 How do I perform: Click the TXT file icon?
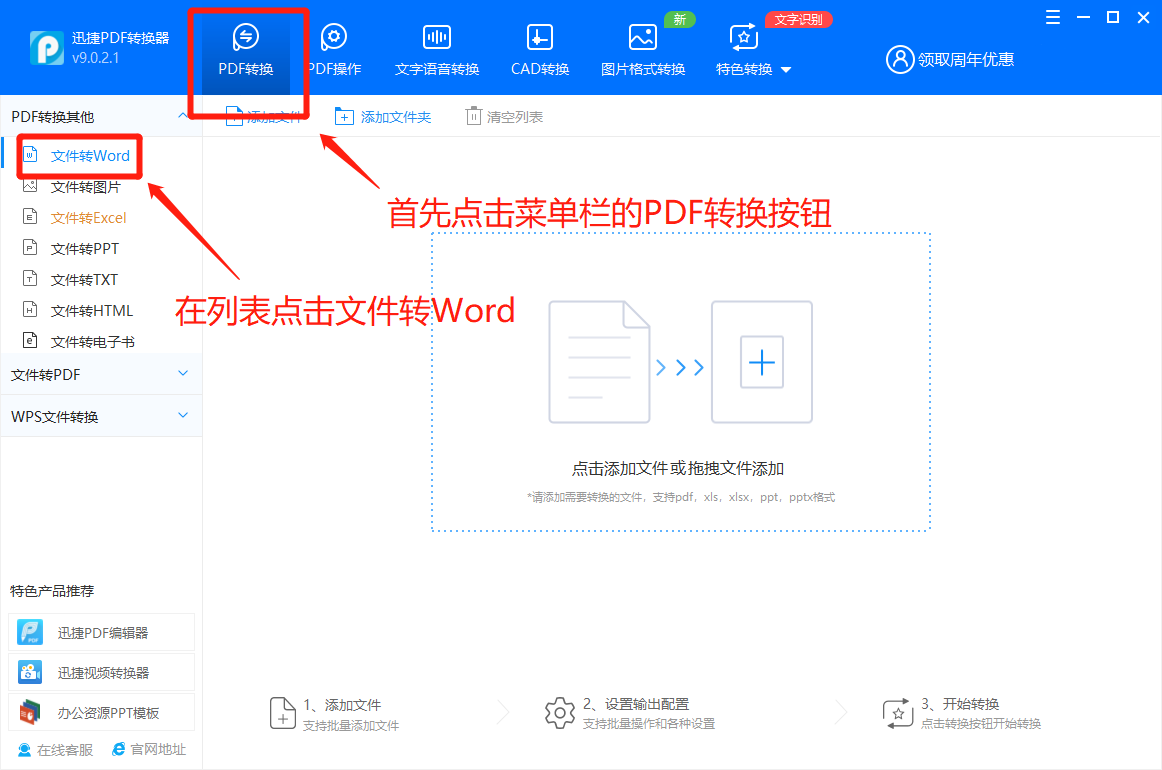[30, 279]
